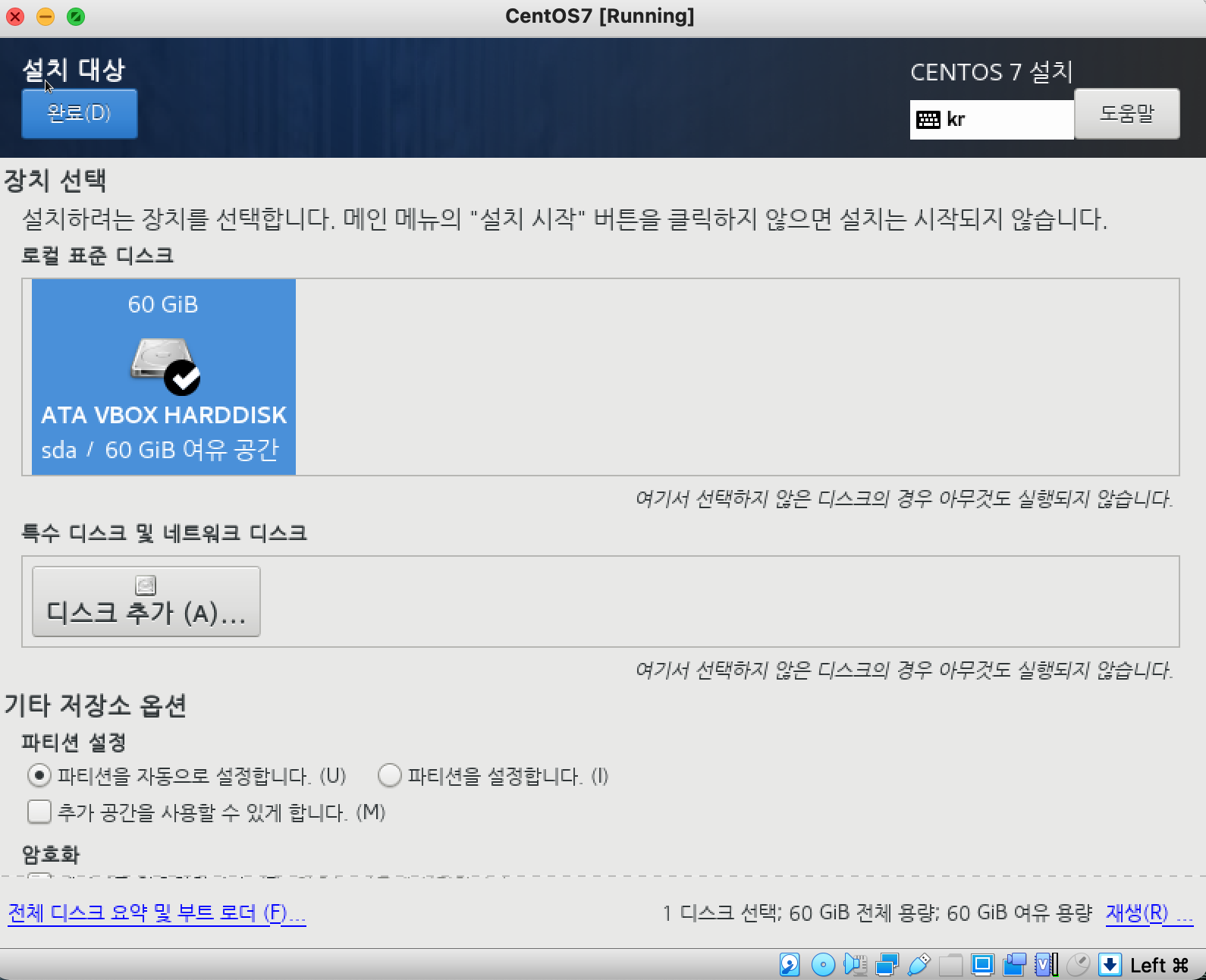Screen dimensions: 1206x980
Task: Click the shared folders icon in status bar
Action: coord(950,965)
